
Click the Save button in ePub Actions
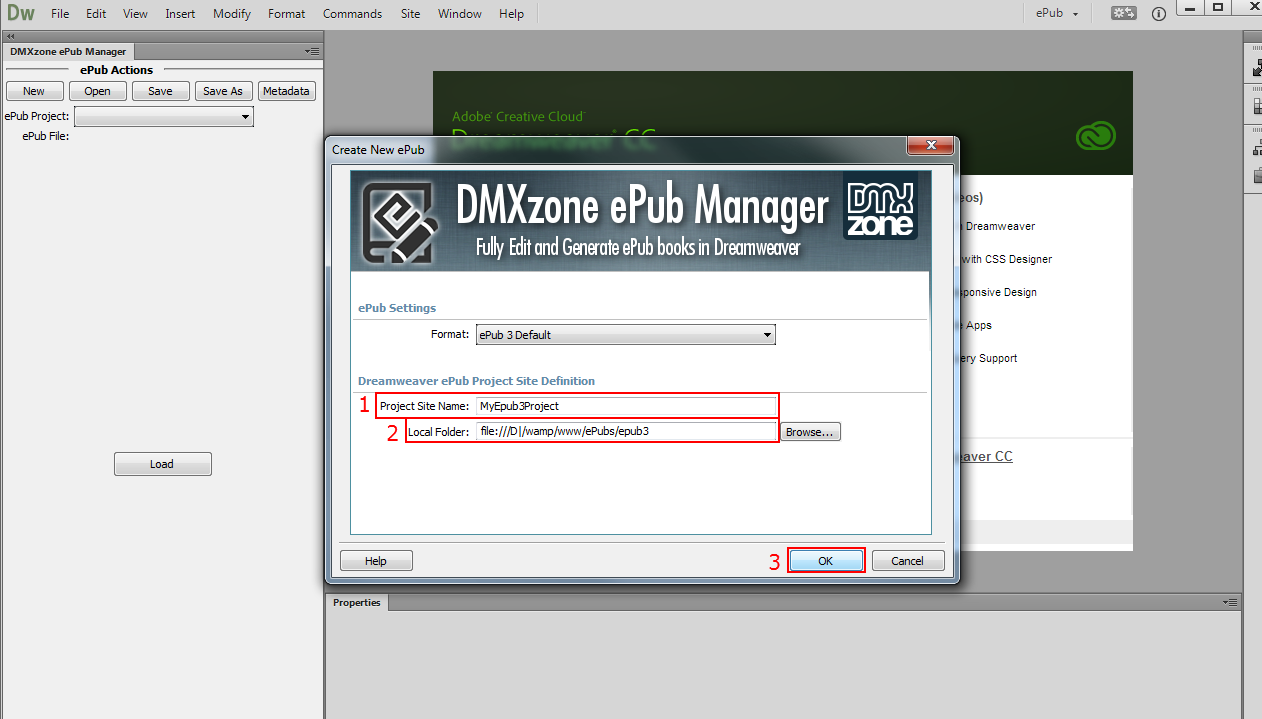point(160,91)
